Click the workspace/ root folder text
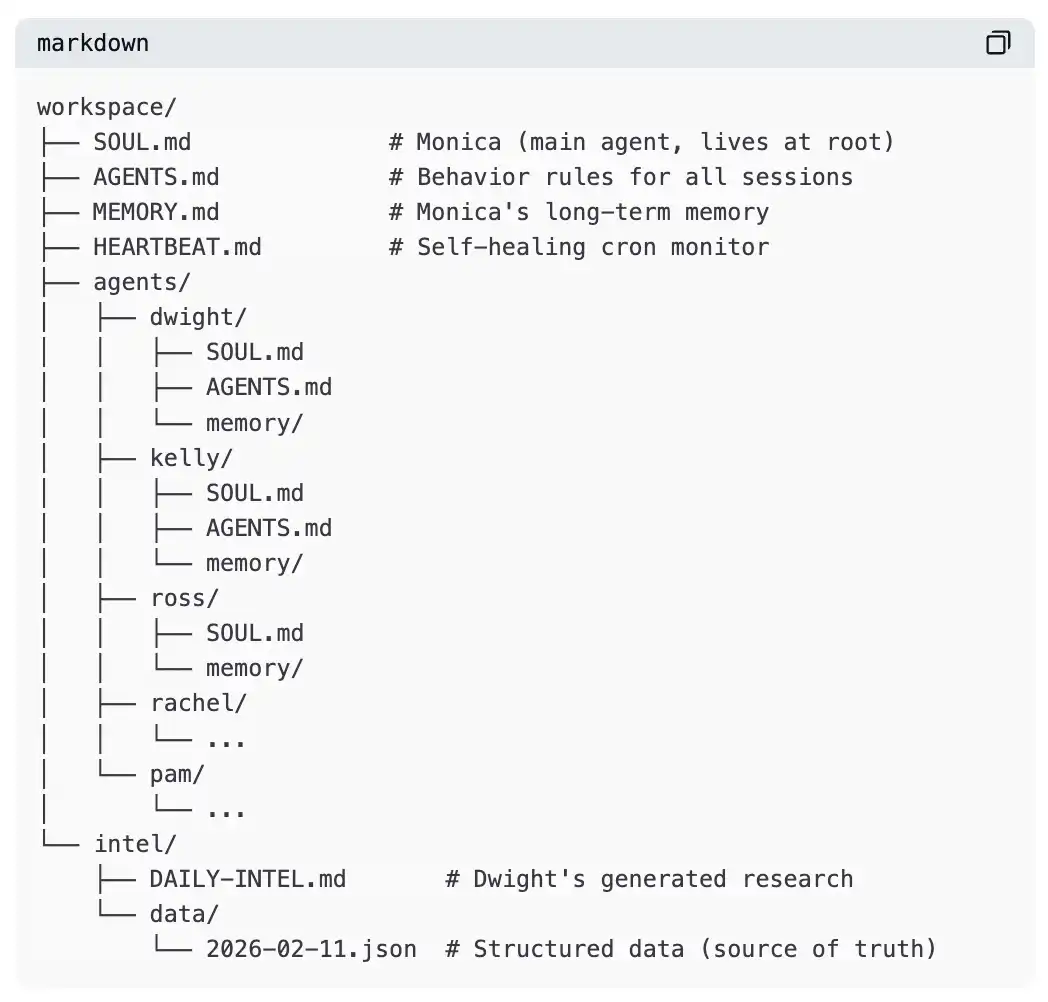The height and width of the screenshot is (1002, 1048). pos(106,107)
